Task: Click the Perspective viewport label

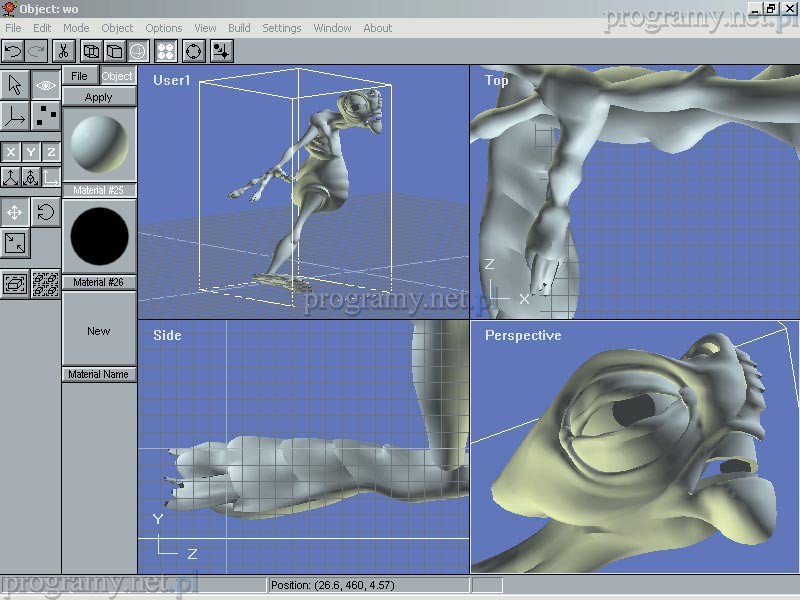Action: [x=523, y=336]
